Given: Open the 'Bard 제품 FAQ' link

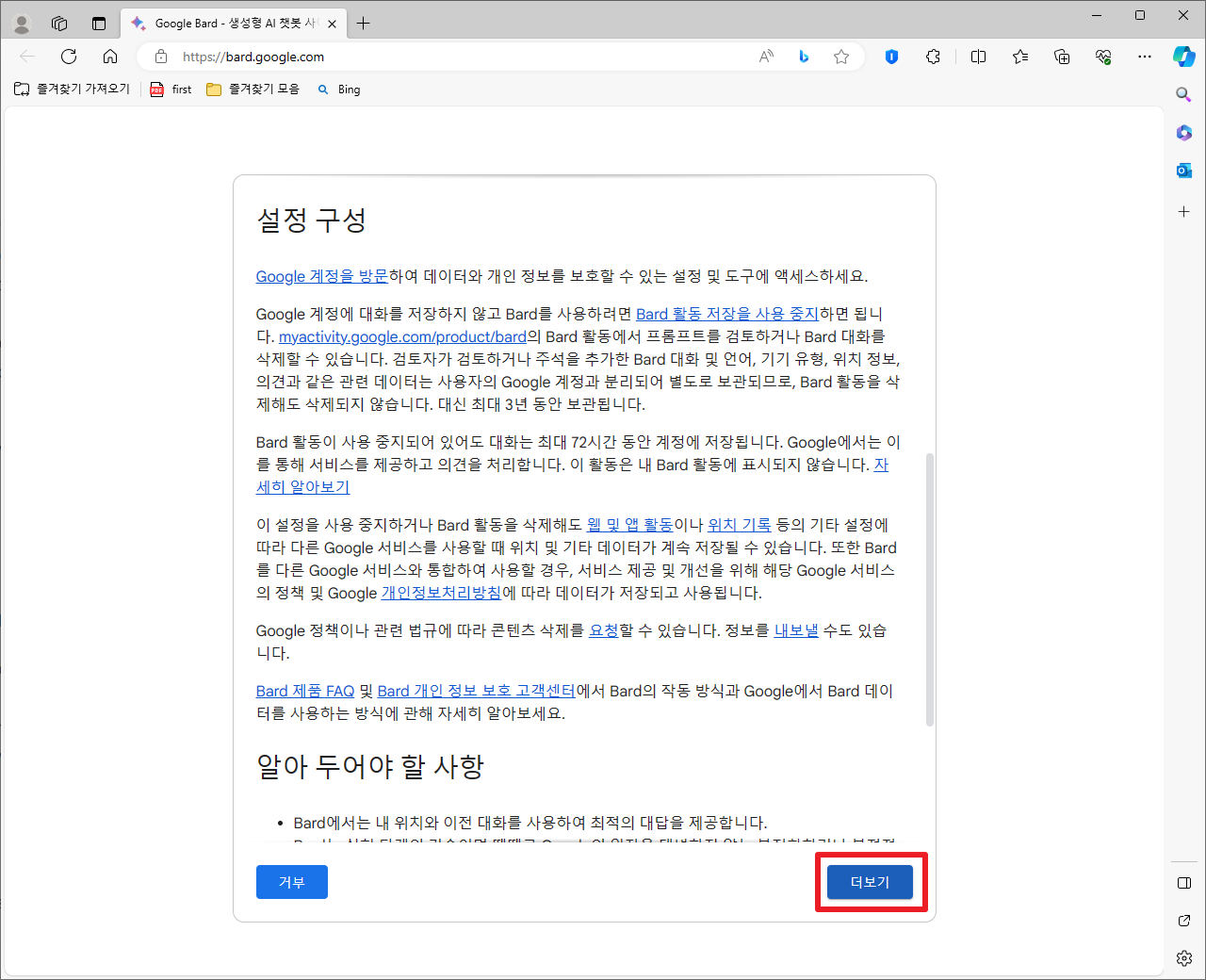Looking at the screenshot, I should (x=305, y=691).
